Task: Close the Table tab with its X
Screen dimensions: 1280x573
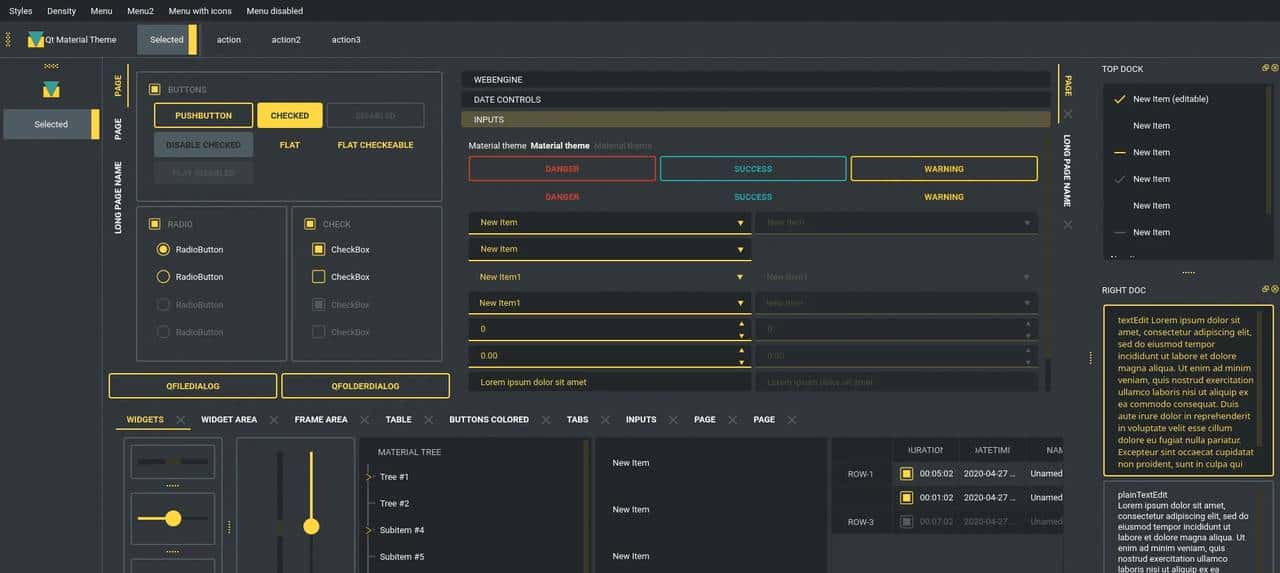Action: [428, 420]
